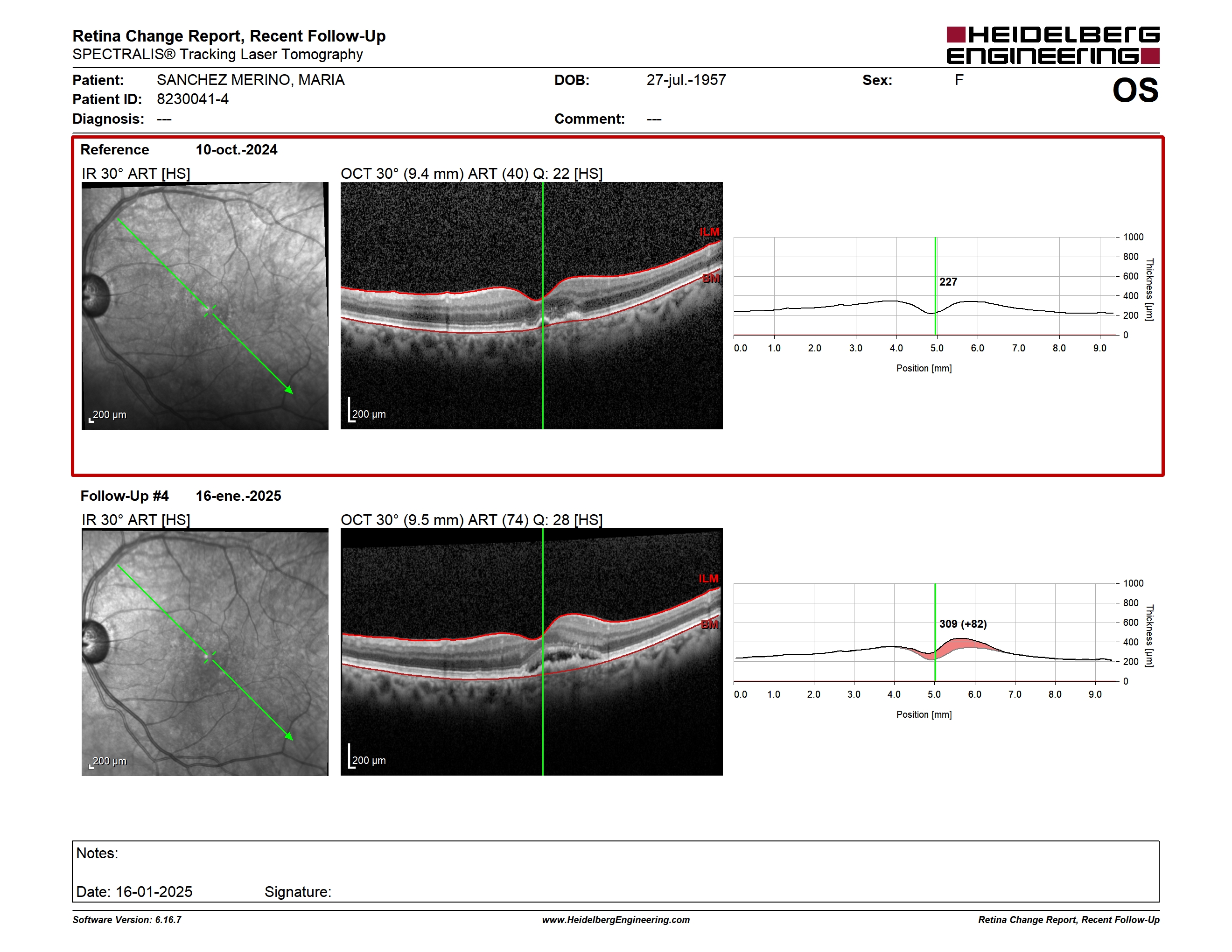
Task: Click the green position marker in the Follow-Up thickness graph
Action: click(x=935, y=633)
